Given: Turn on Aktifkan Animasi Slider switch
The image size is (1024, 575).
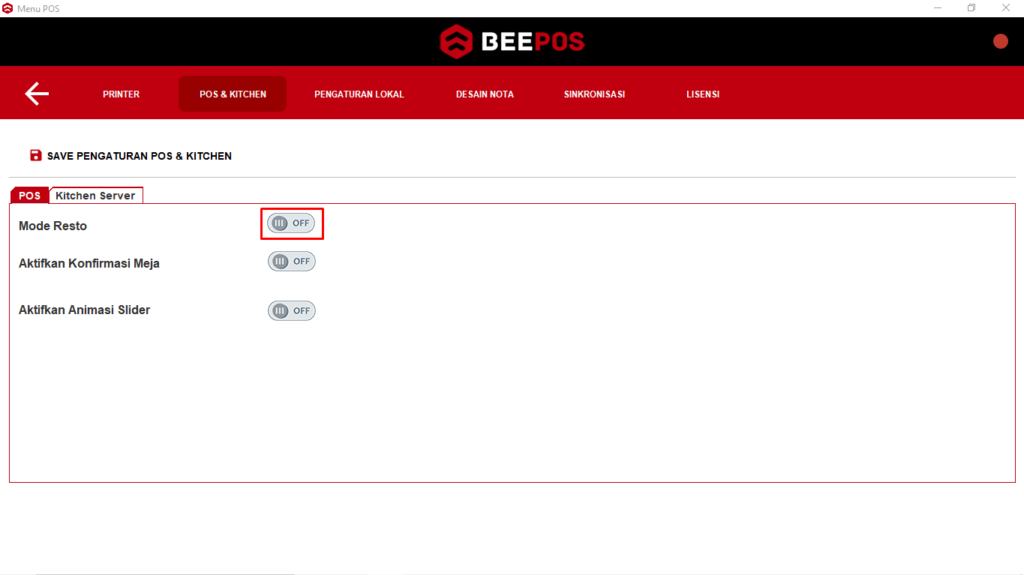Looking at the screenshot, I should coord(291,310).
